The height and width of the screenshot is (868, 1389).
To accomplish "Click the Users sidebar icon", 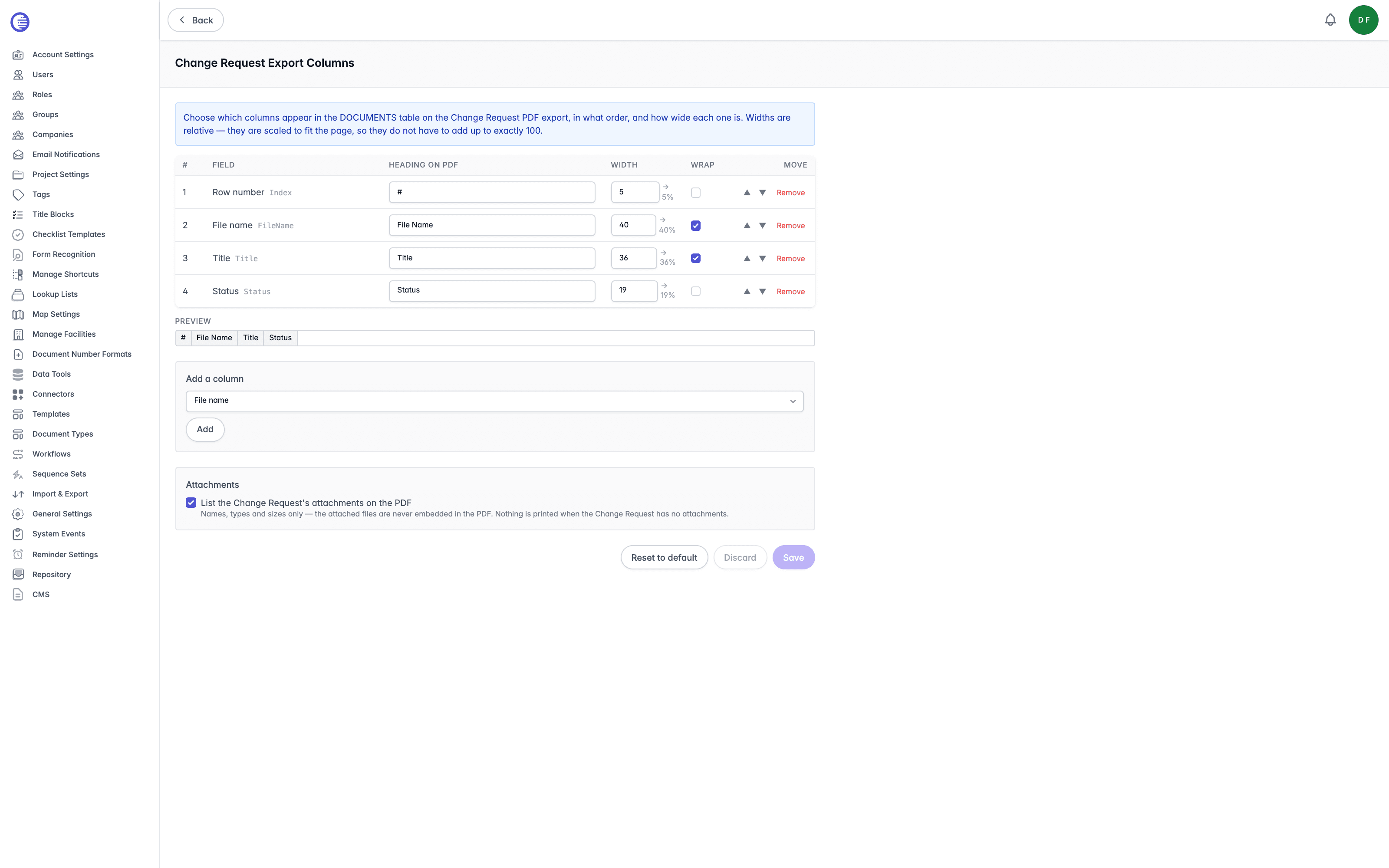I will pos(18,75).
